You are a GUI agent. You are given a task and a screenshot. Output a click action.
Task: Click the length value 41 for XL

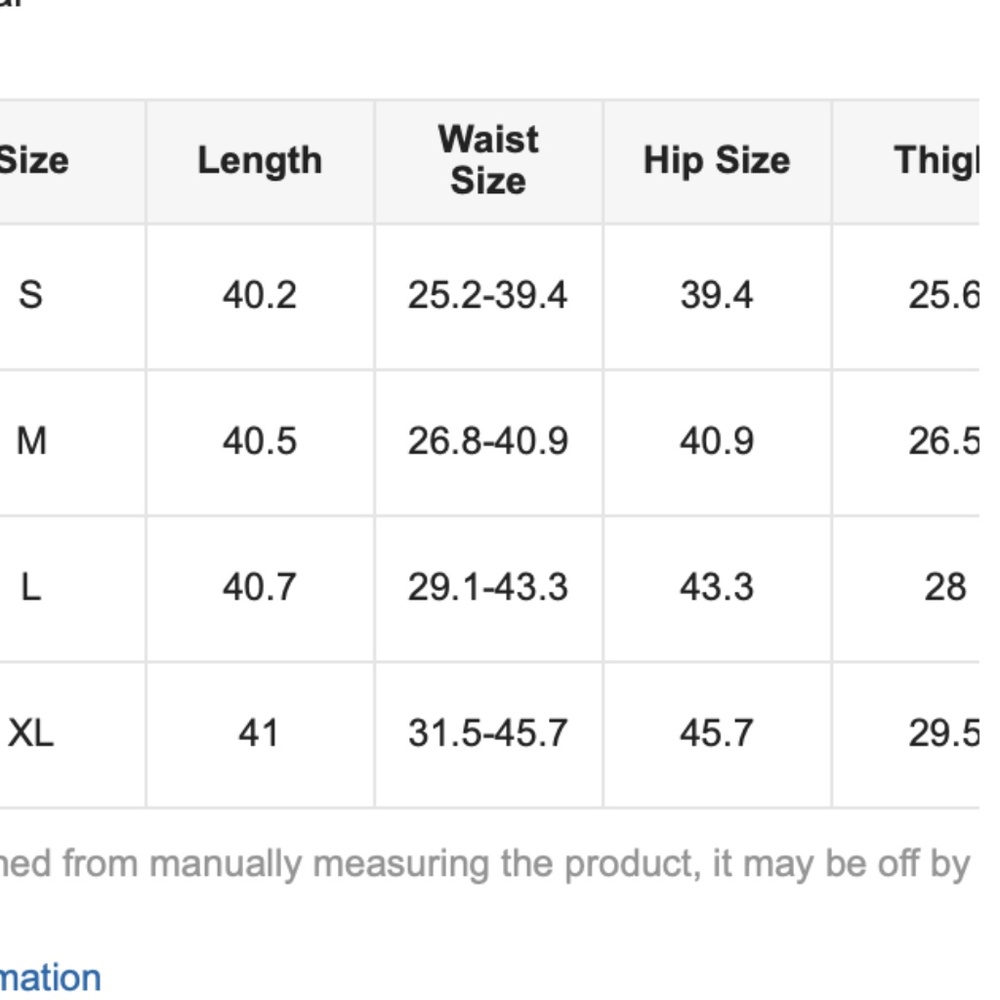(x=258, y=733)
